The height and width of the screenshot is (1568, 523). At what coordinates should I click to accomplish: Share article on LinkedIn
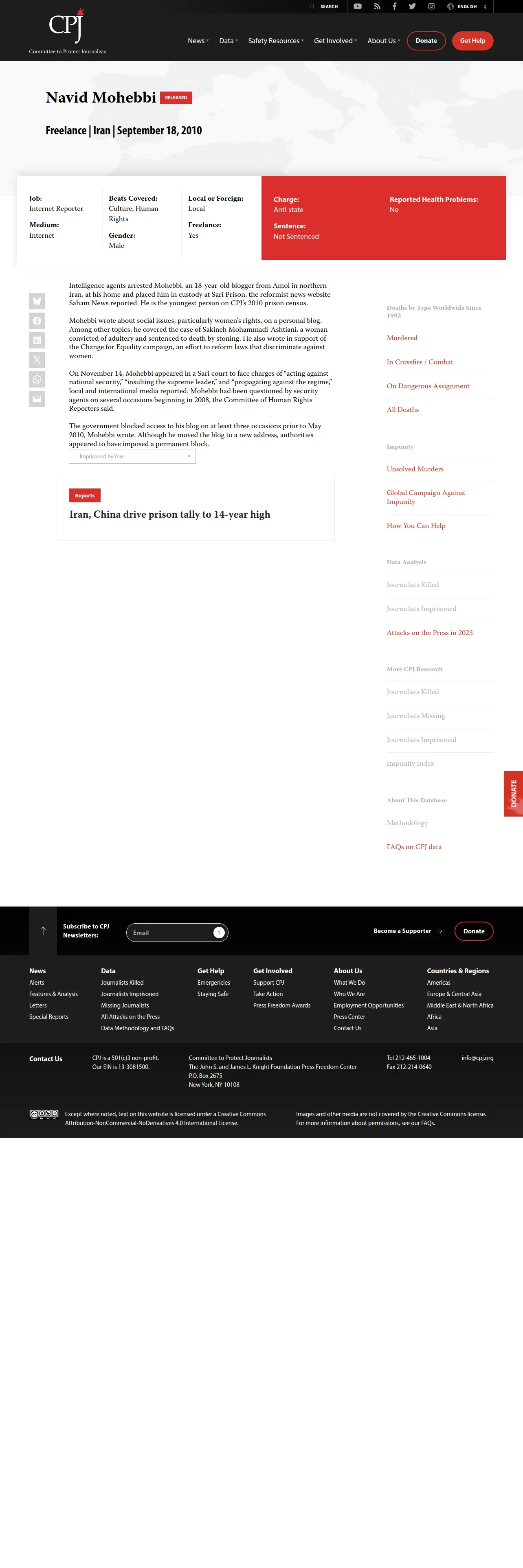coord(37,339)
